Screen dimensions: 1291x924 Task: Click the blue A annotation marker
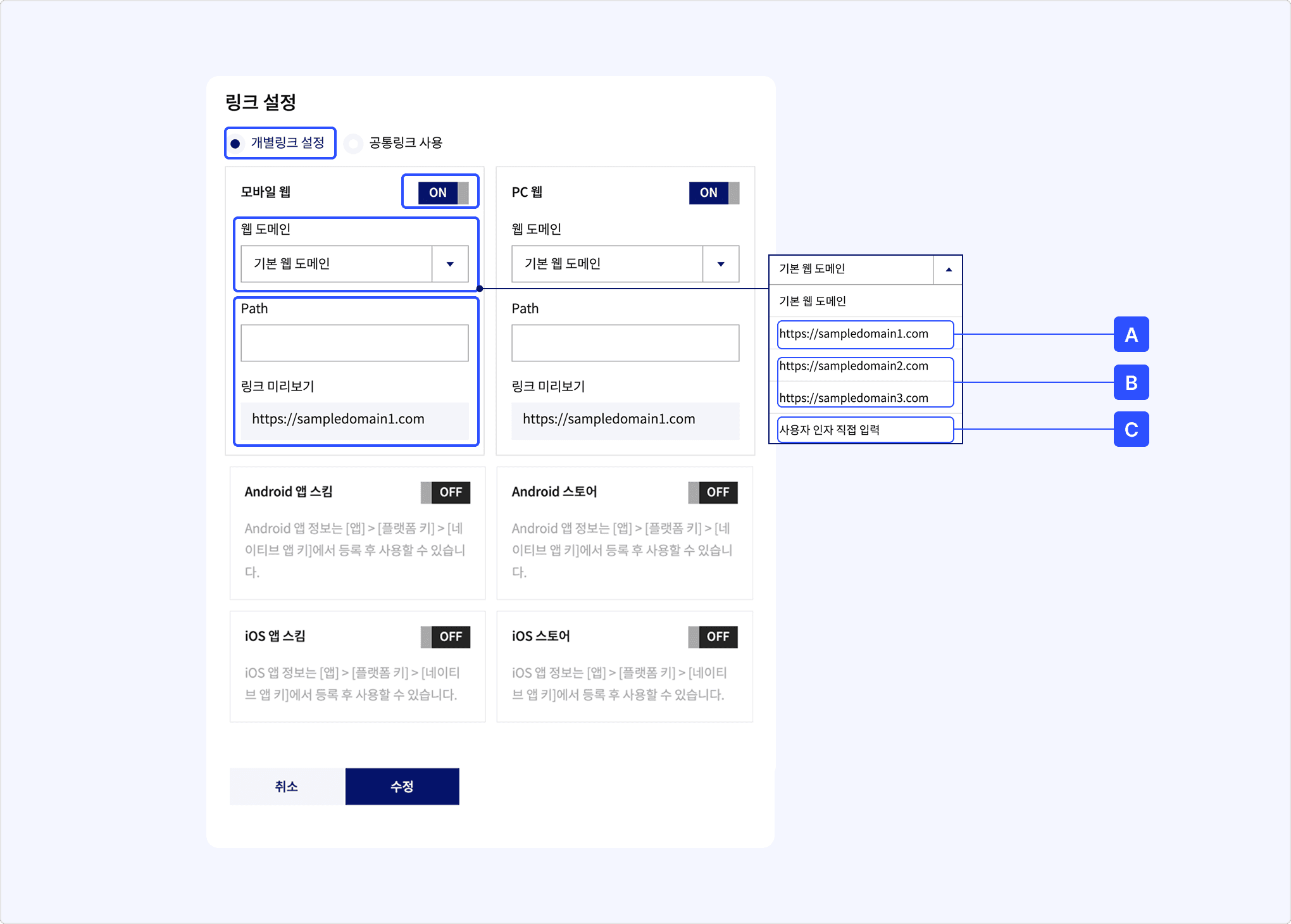[1131, 334]
